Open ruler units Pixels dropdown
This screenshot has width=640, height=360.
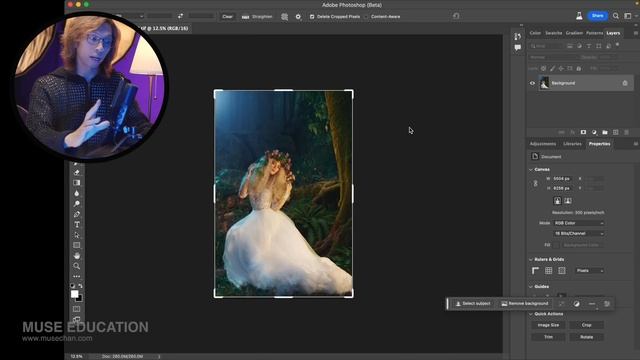[589, 271]
